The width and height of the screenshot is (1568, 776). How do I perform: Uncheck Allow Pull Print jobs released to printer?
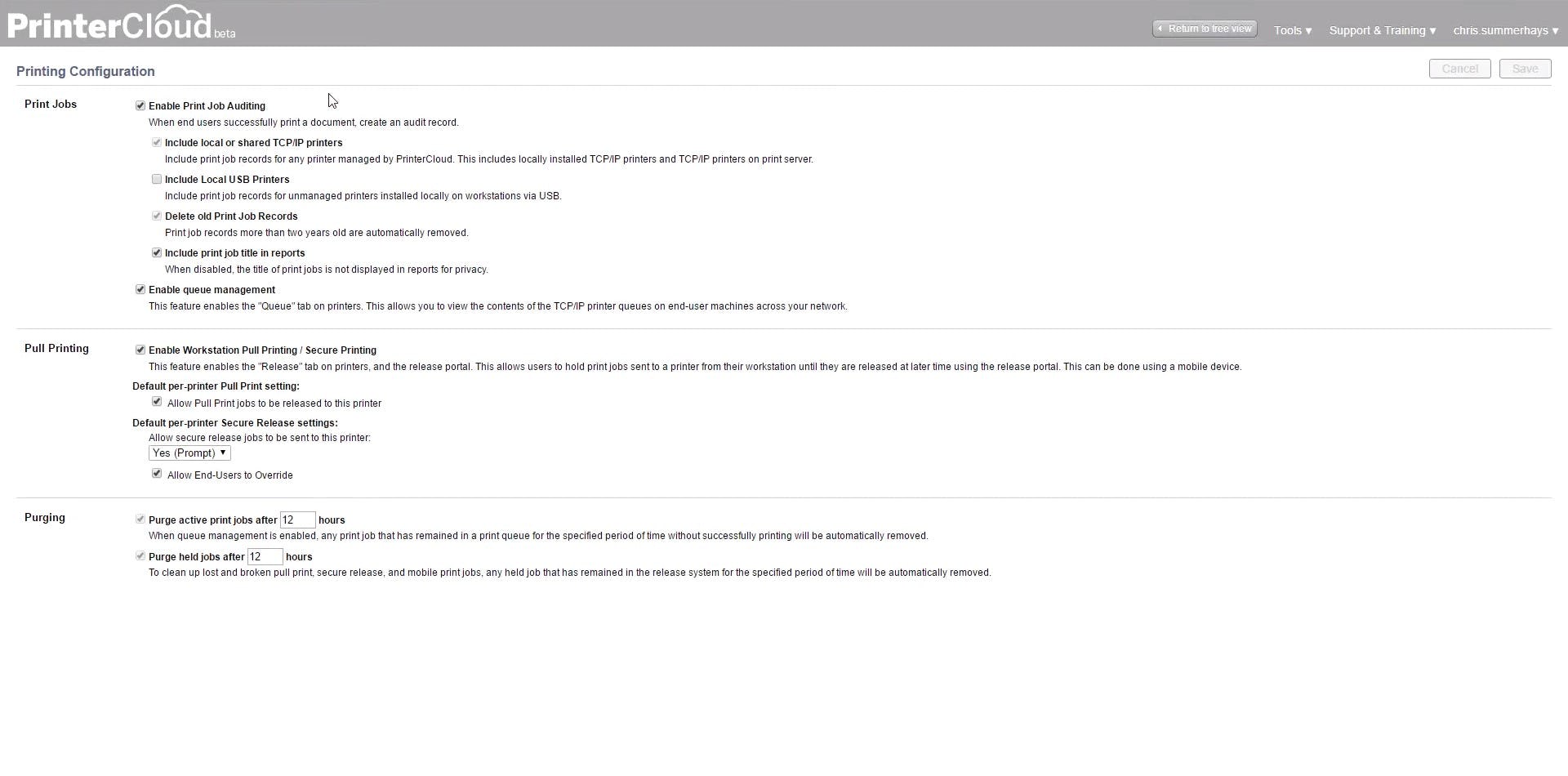coord(157,401)
